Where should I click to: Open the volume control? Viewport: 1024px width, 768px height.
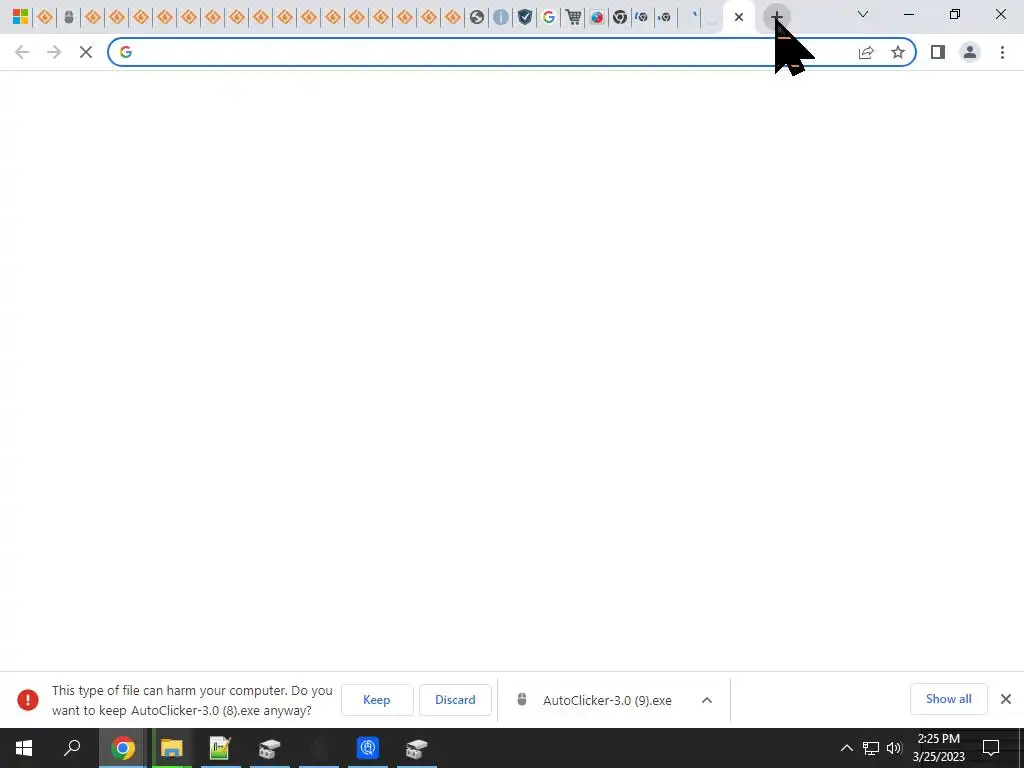pyautogui.click(x=894, y=748)
